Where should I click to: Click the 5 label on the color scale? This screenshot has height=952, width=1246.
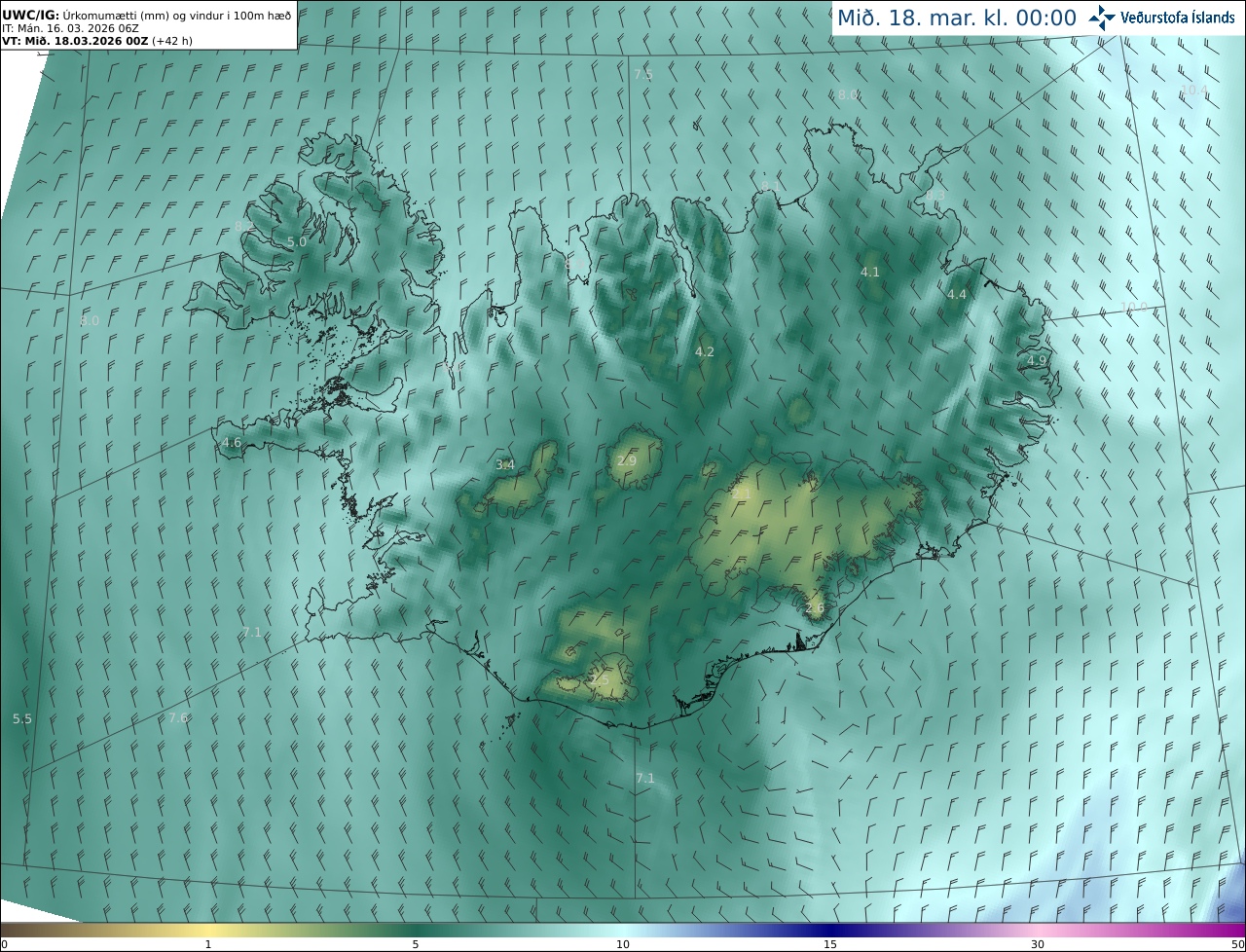pos(416,944)
